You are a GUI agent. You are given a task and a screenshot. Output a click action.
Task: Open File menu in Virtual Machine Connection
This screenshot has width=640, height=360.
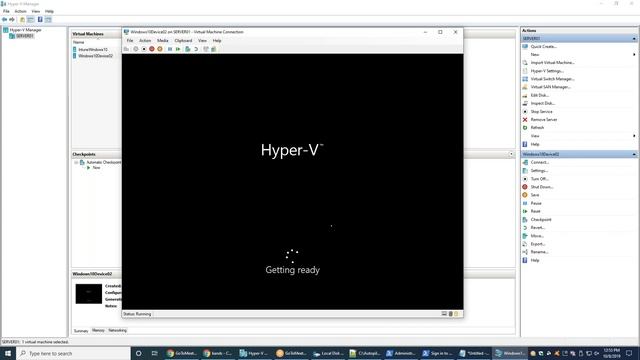click(x=130, y=41)
